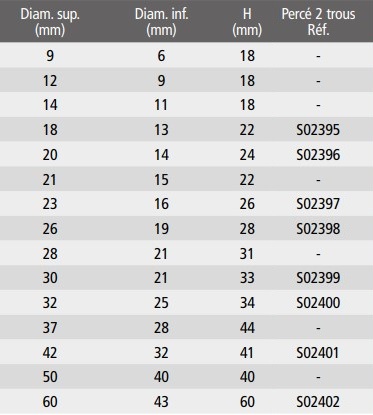Select the upper diameter value 60
The image size is (373, 415).
(x=50, y=402)
